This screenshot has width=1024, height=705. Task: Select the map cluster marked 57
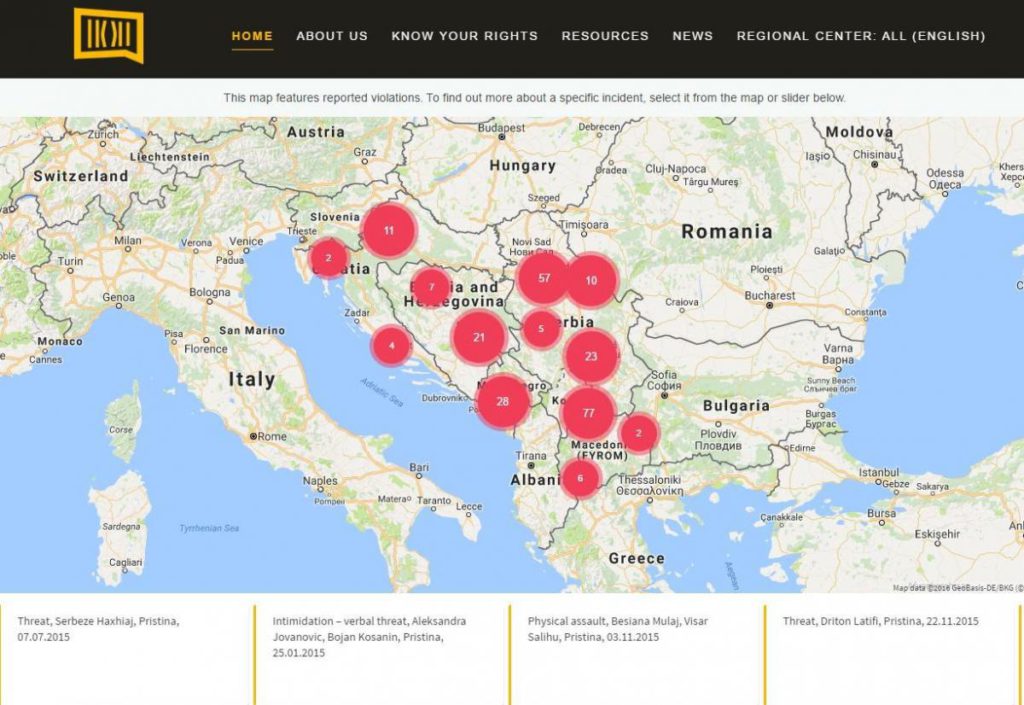coord(543,278)
